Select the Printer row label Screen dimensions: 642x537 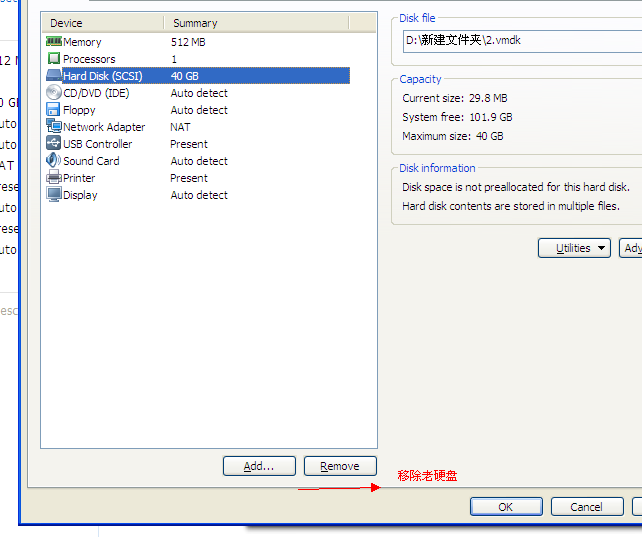pos(79,178)
